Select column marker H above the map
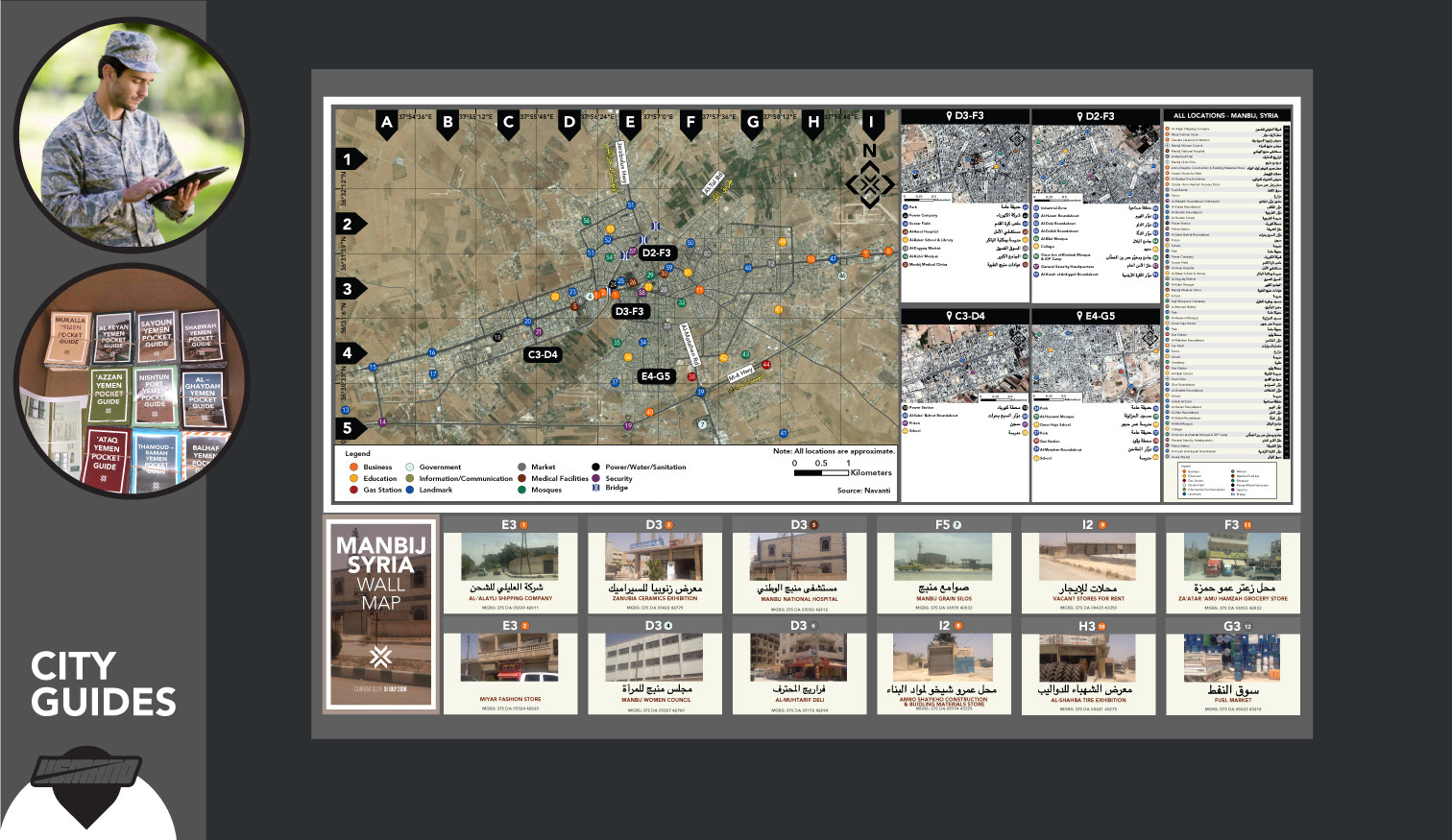Image resolution: width=1452 pixels, height=840 pixels. click(813, 124)
